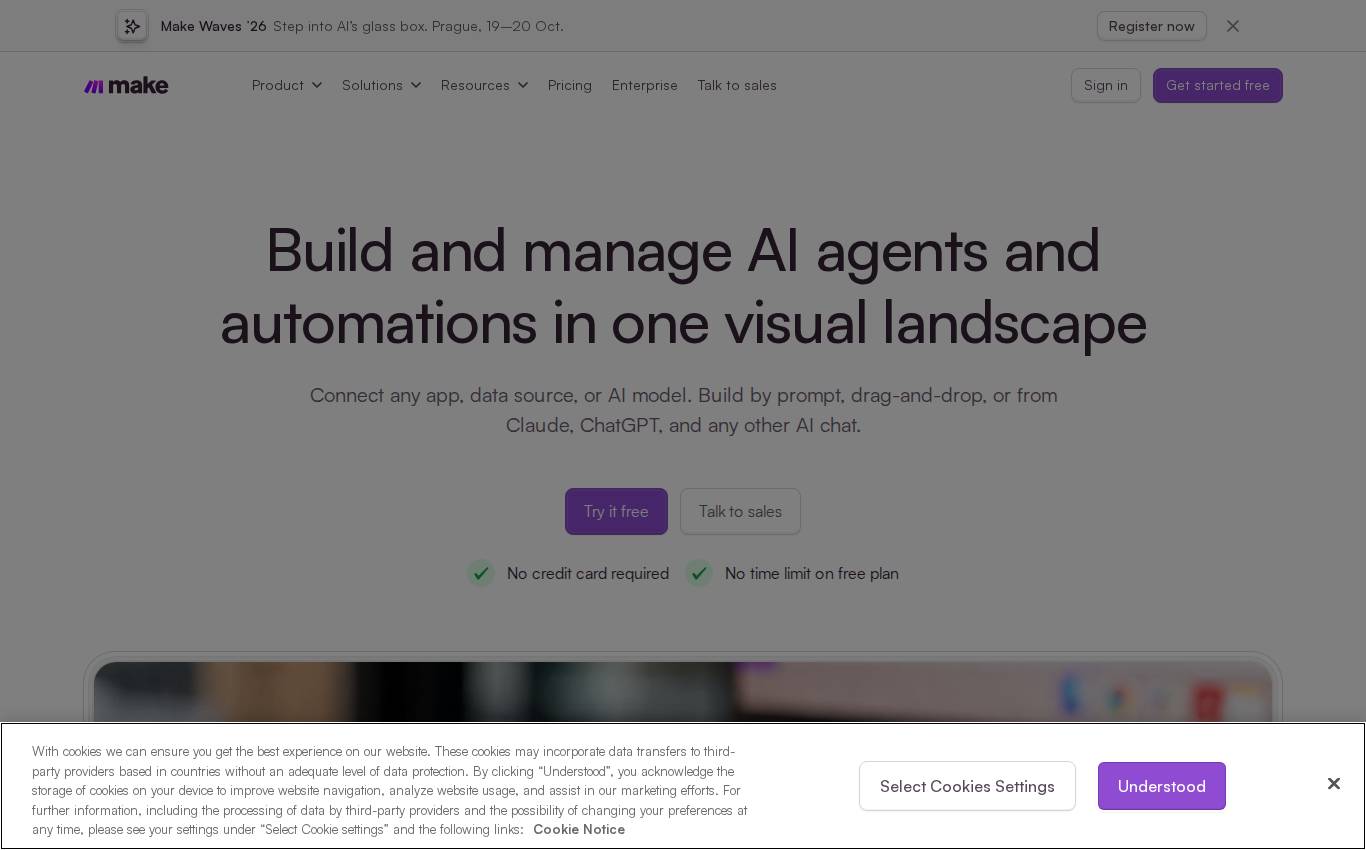
Task: Click the 'Step into AI's glass box' text
Action: (418, 26)
